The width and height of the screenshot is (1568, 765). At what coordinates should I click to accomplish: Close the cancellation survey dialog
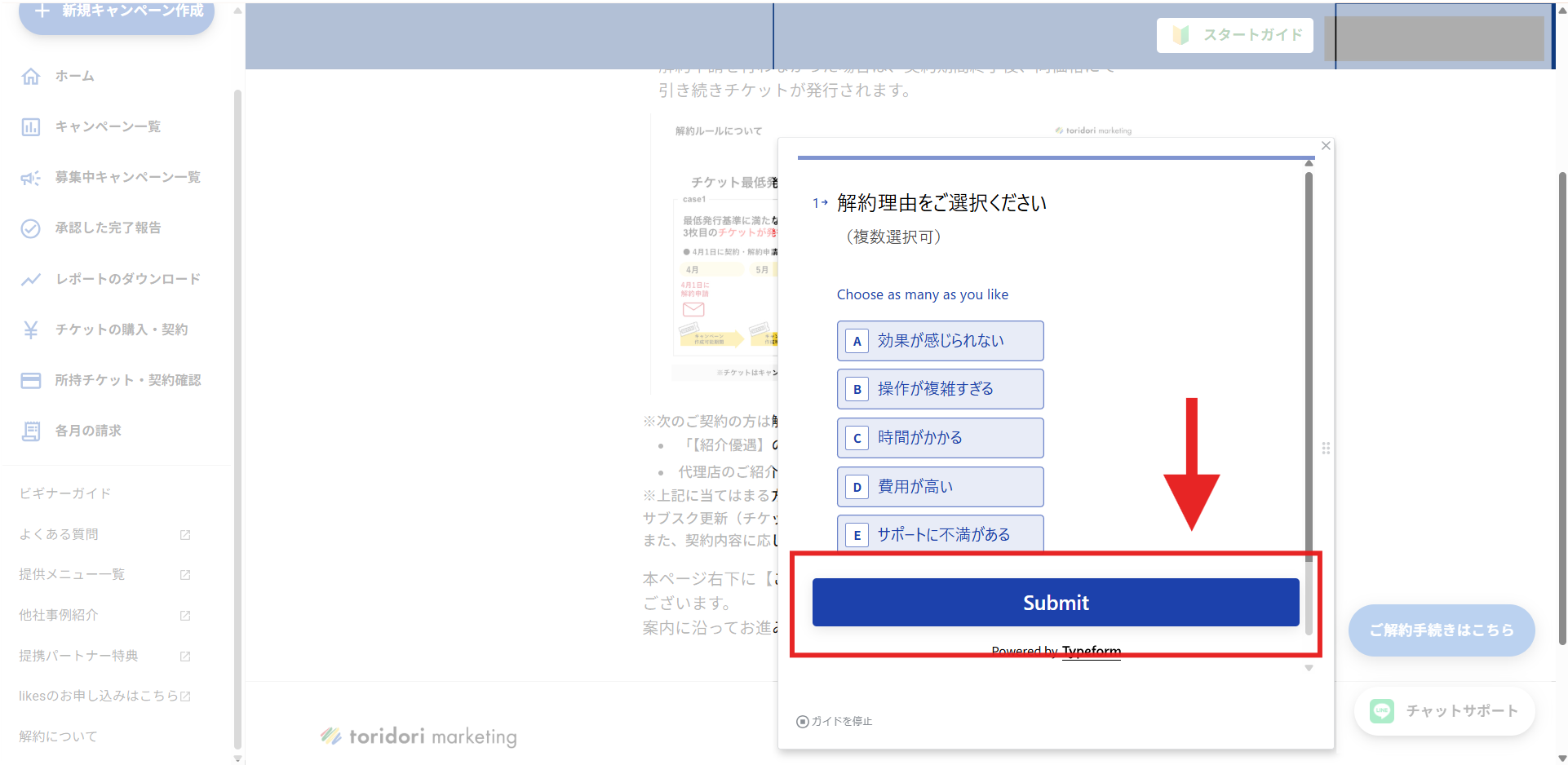[1325, 145]
